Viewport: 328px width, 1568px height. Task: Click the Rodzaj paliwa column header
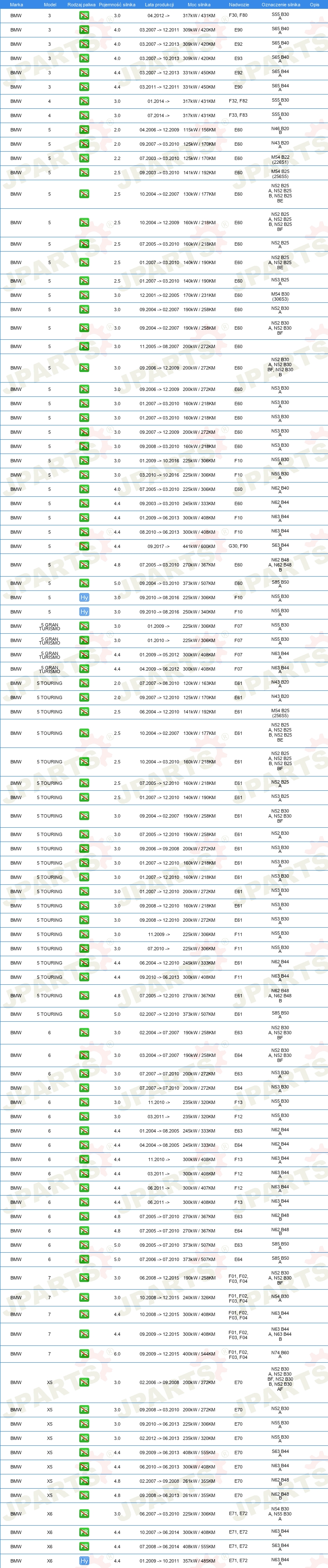coord(81,4)
